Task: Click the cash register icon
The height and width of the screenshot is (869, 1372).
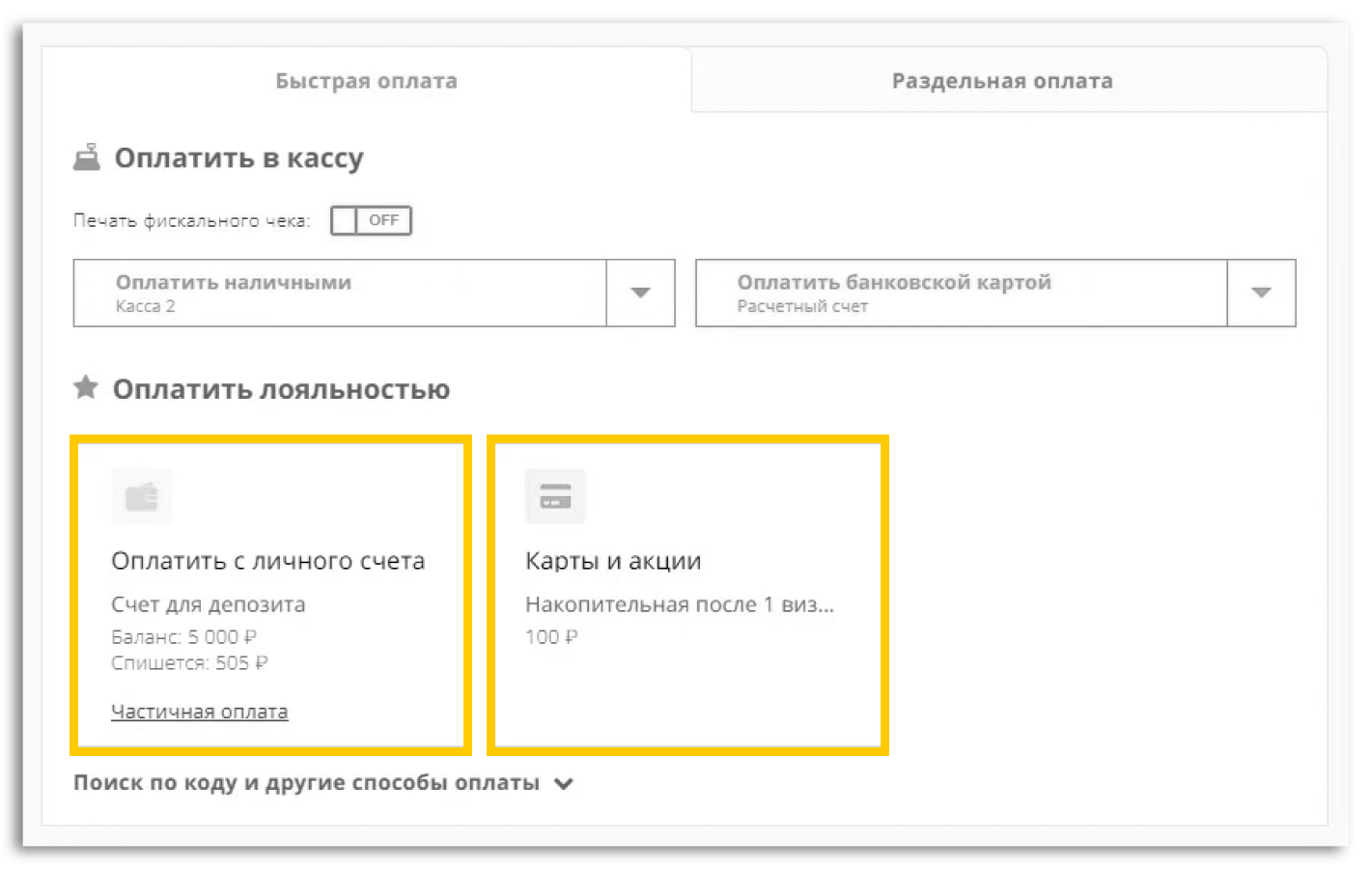Action: click(87, 157)
